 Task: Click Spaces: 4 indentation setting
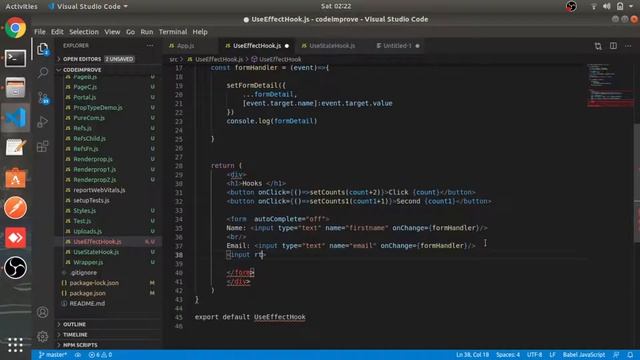(x=508, y=355)
